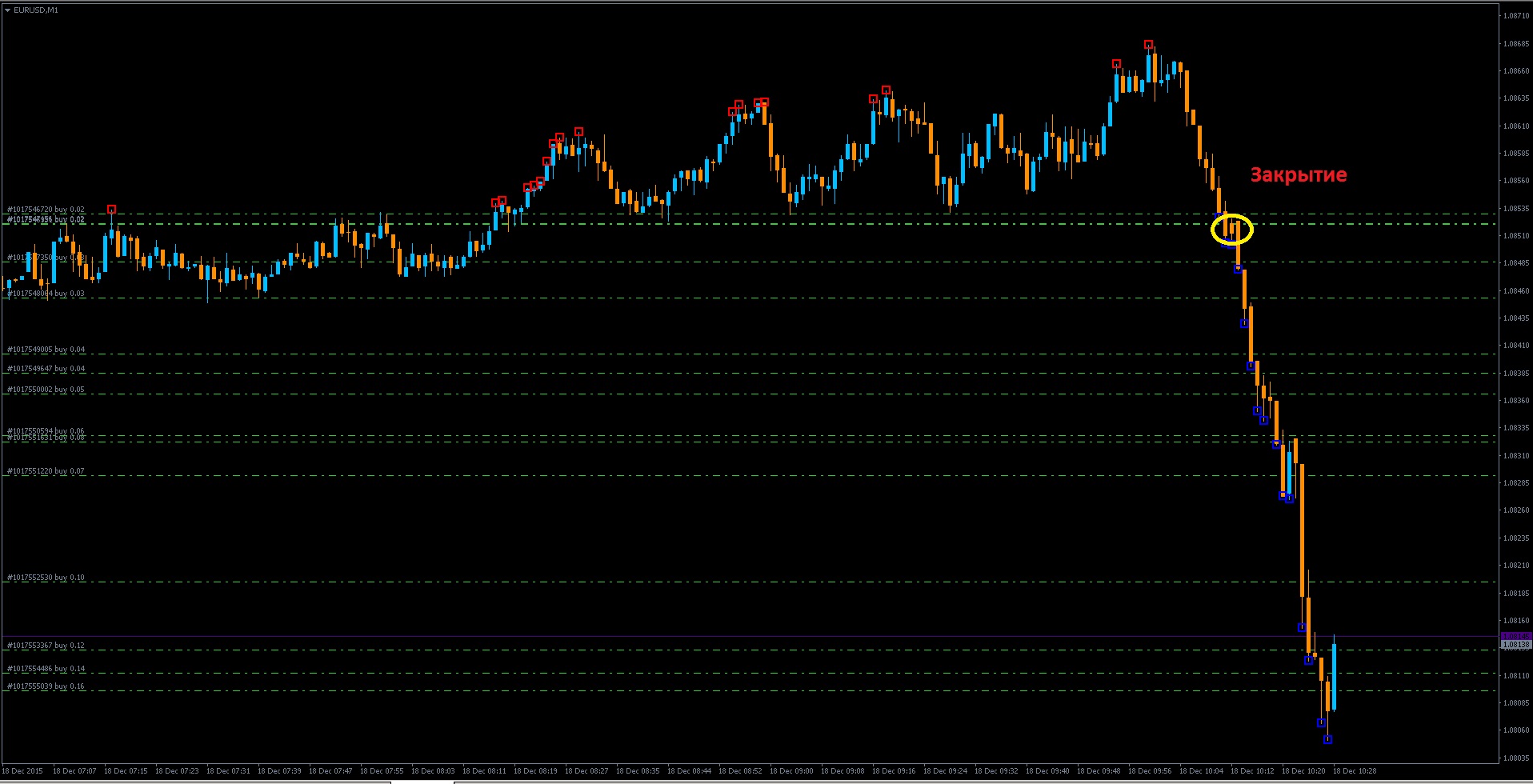Select order label #1017549005 buy 0.04
Viewport: 1533px width, 784px height.
pyautogui.click(x=46, y=350)
